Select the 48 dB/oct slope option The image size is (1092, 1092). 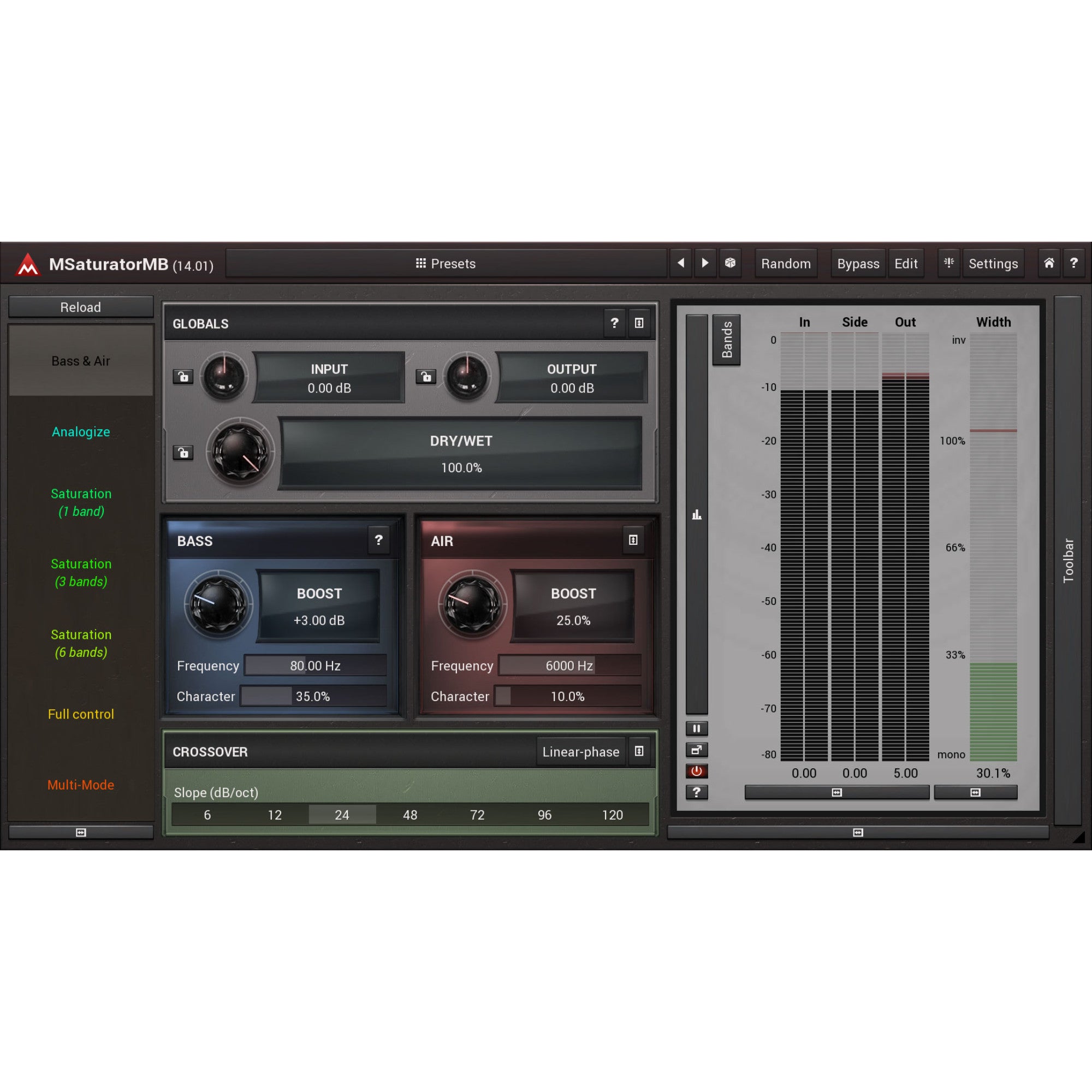tap(410, 815)
